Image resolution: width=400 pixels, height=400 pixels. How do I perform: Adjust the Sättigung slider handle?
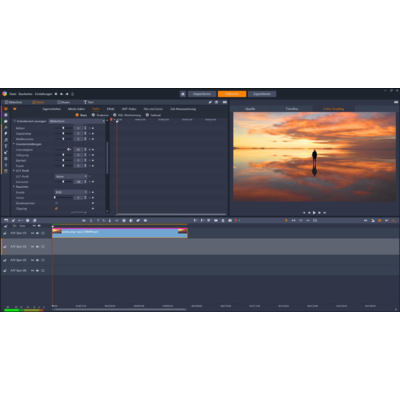(63, 155)
